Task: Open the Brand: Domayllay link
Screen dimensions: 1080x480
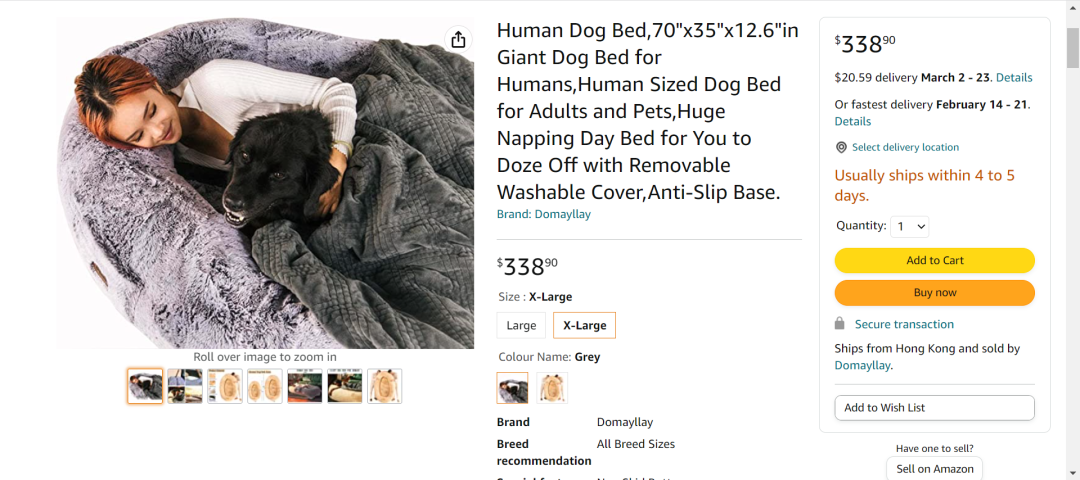Action: (543, 214)
